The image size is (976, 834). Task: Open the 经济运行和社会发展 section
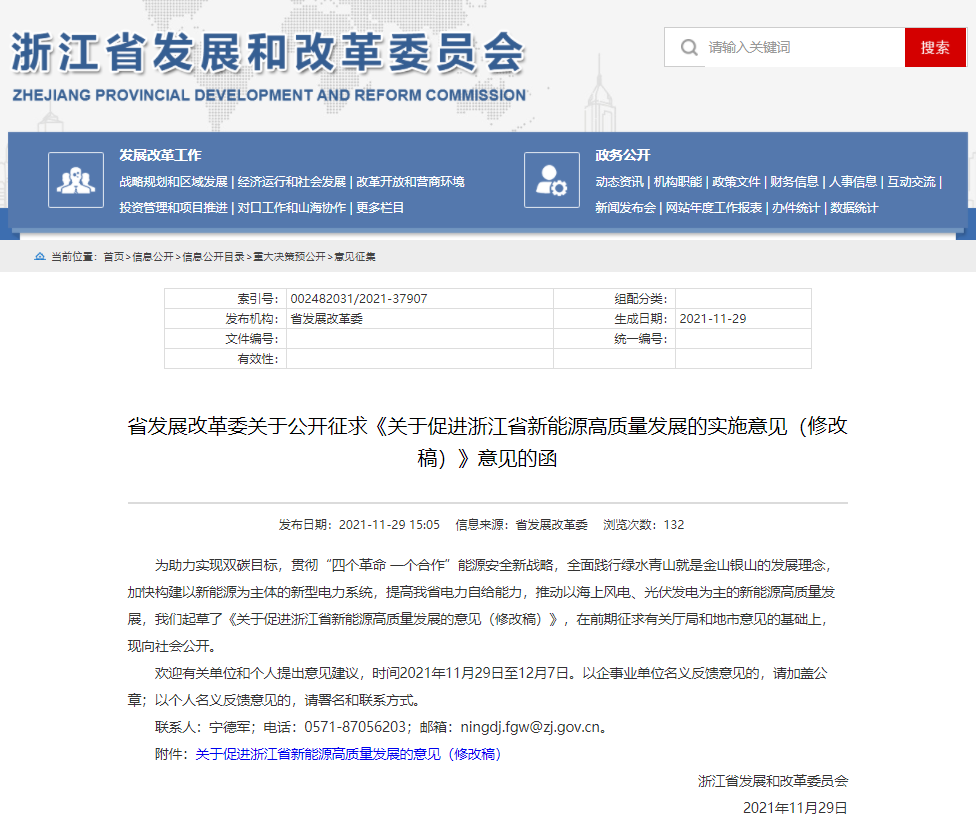click(293, 183)
